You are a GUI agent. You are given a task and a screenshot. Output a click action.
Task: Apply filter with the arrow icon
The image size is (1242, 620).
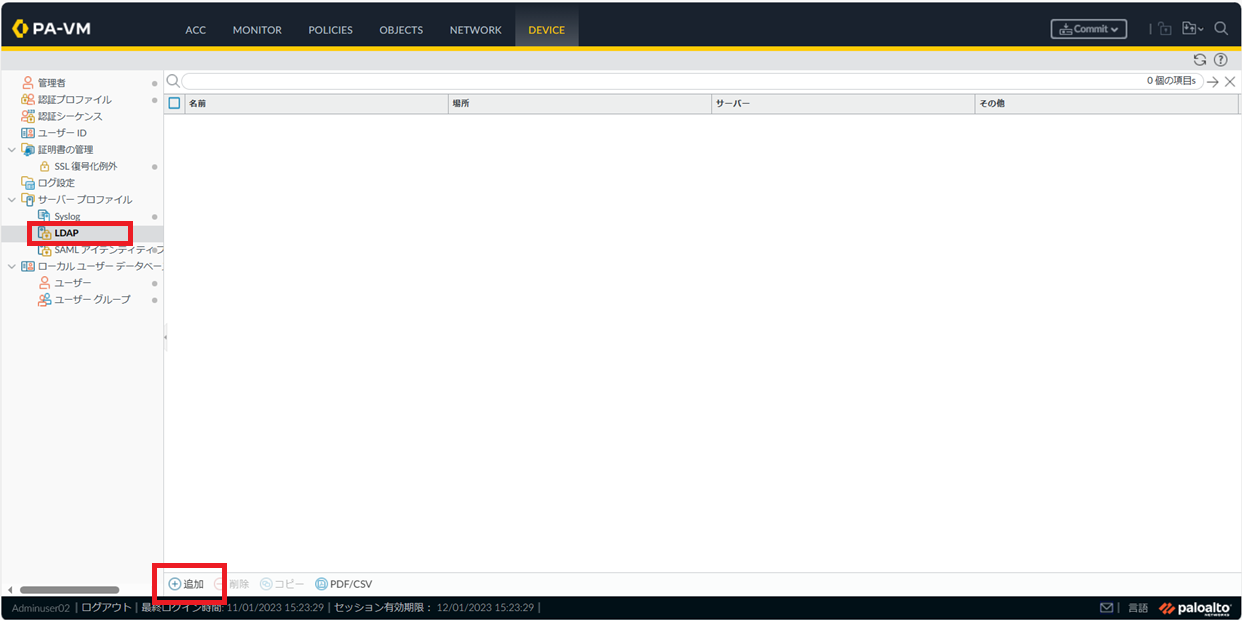click(x=1213, y=82)
